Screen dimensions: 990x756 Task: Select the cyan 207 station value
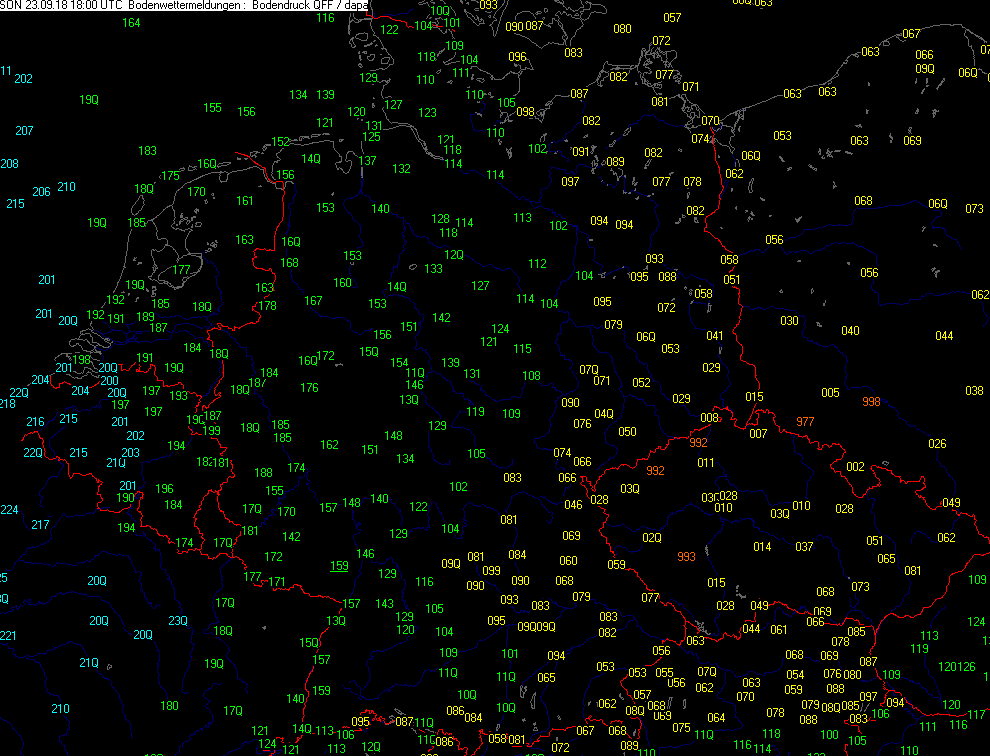click(24, 131)
